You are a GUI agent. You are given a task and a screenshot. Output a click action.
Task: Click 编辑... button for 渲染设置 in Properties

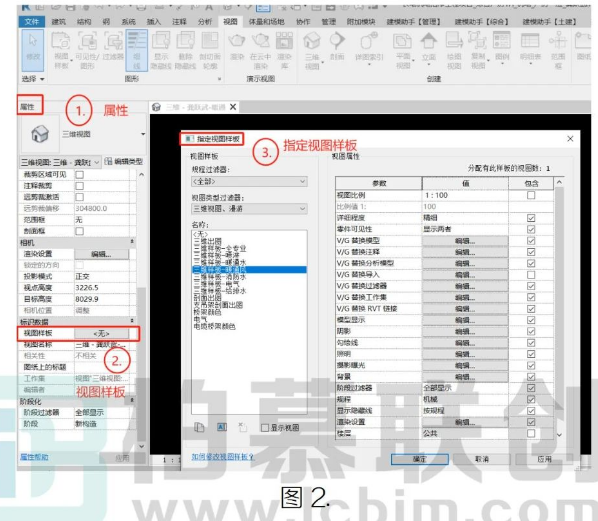tap(101, 254)
